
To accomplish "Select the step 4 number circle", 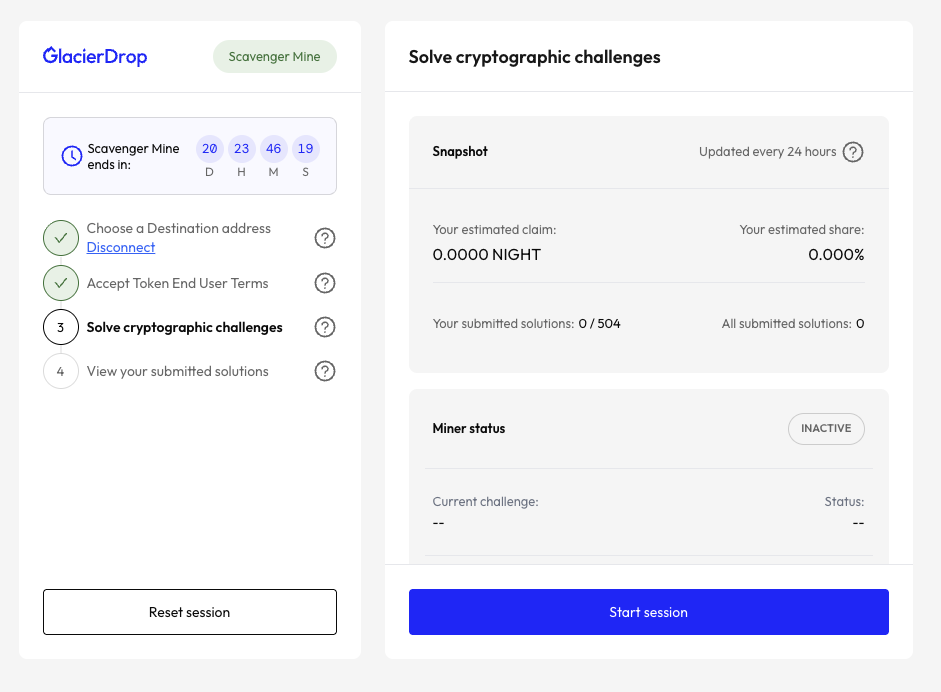I will 61,371.
